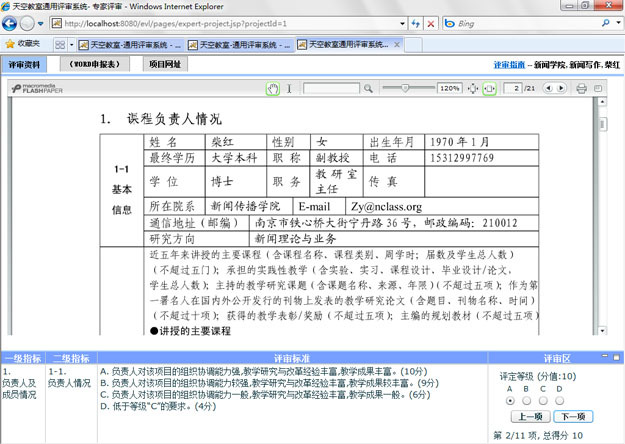Click criterion A text (10分)
The width and height of the screenshot is (625, 444).
pyautogui.click(x=263, y=371)
